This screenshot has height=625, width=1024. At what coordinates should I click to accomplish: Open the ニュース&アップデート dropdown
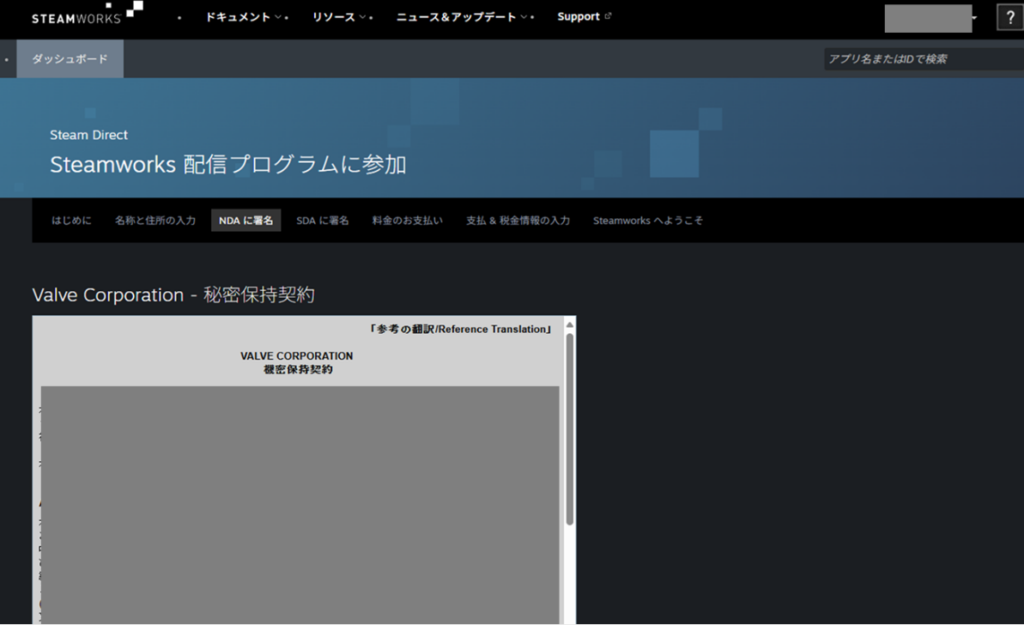point(462,17)
